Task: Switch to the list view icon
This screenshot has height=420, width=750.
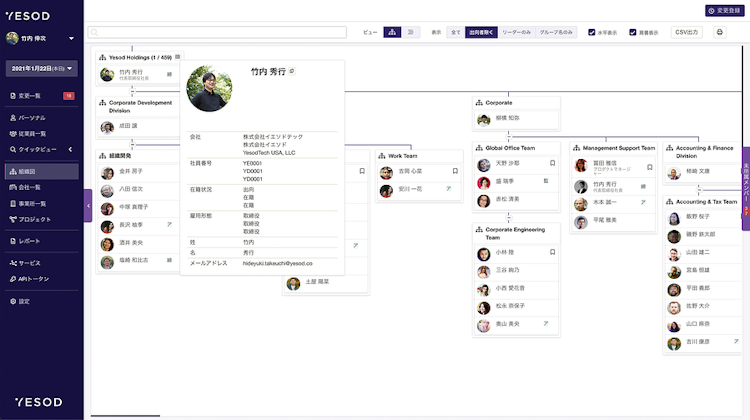Action: pos(410,32)
